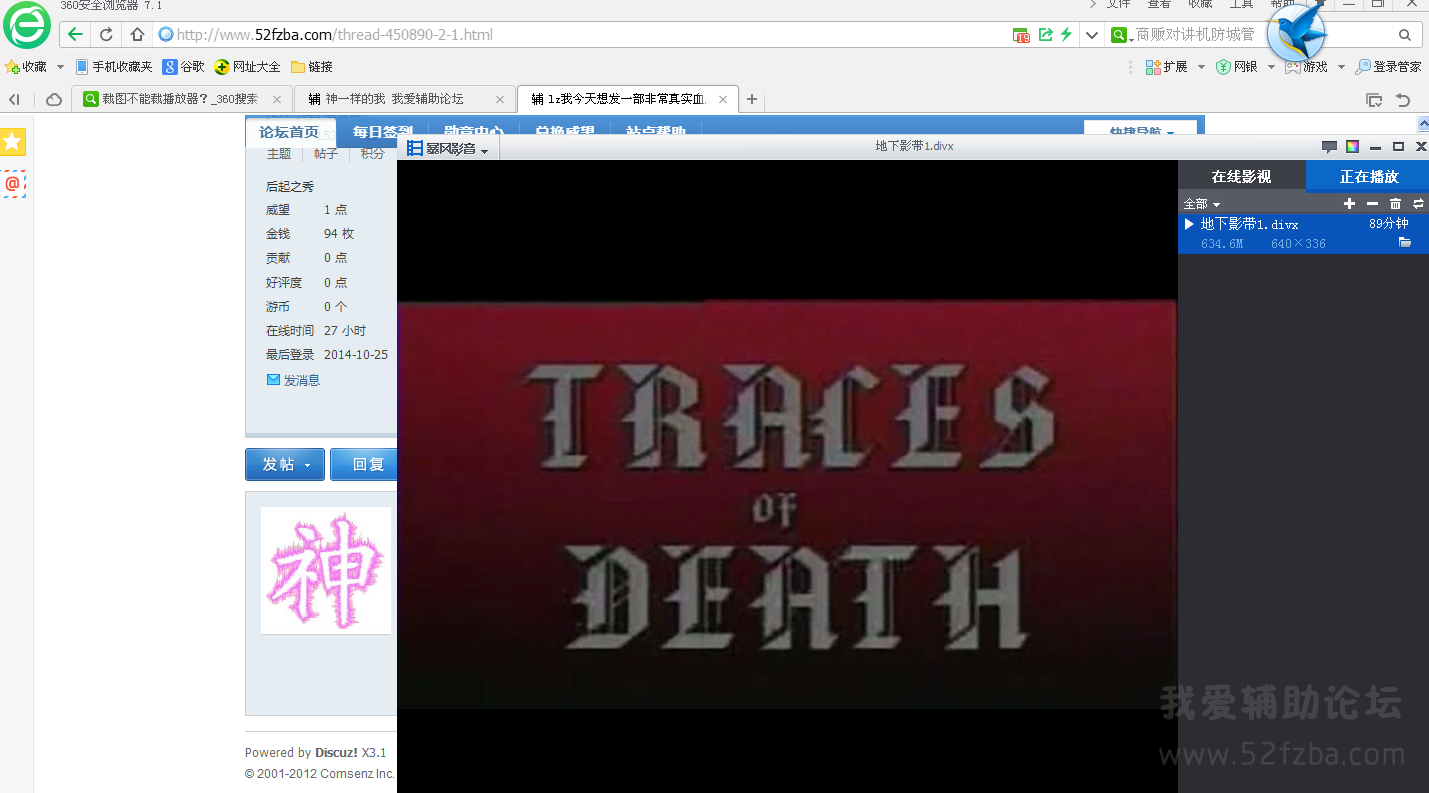The image size is (1429, 793).
Task: Go back with the green arrow button
Action: pos(75,35)
